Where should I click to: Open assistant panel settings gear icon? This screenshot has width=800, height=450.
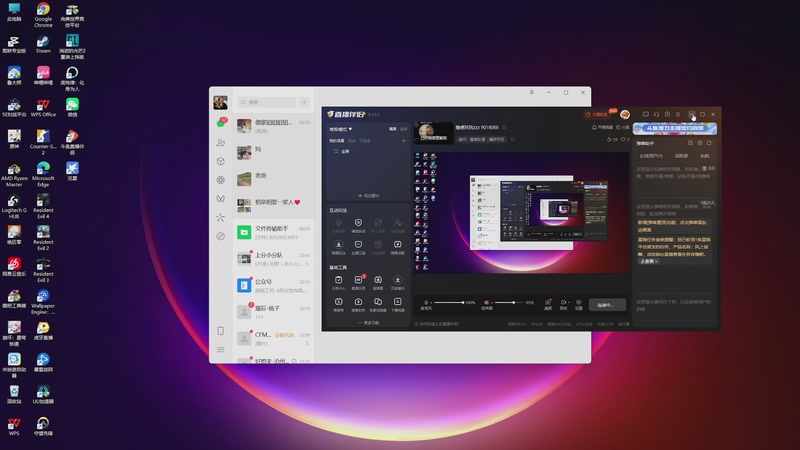point(699,143)
